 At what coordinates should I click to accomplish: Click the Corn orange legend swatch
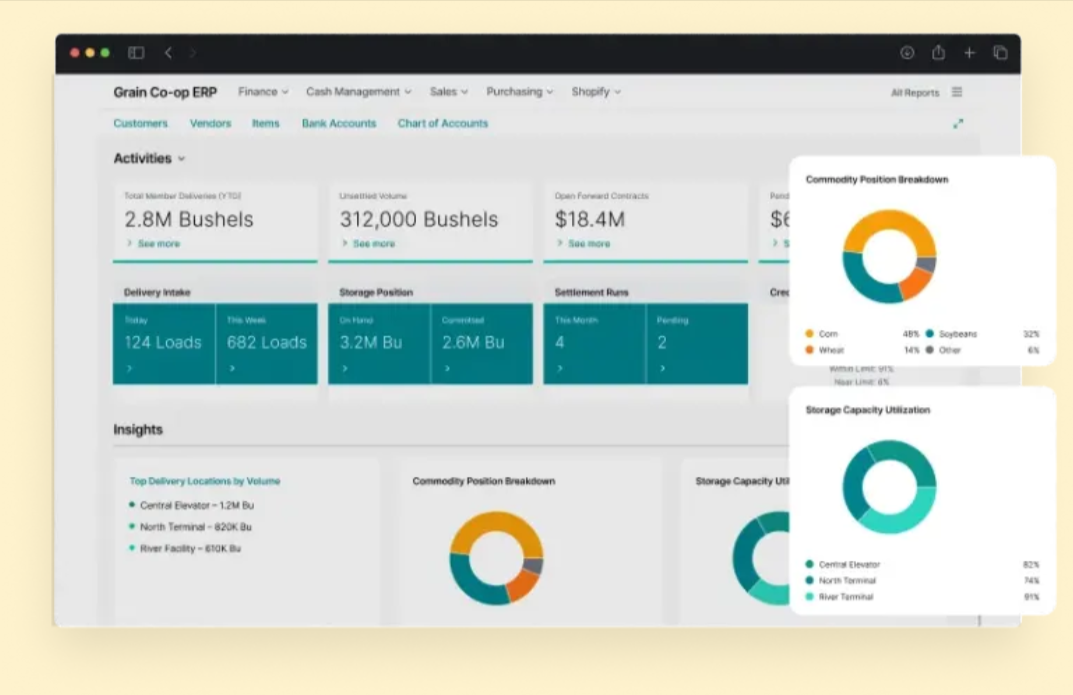click(809, 334)
